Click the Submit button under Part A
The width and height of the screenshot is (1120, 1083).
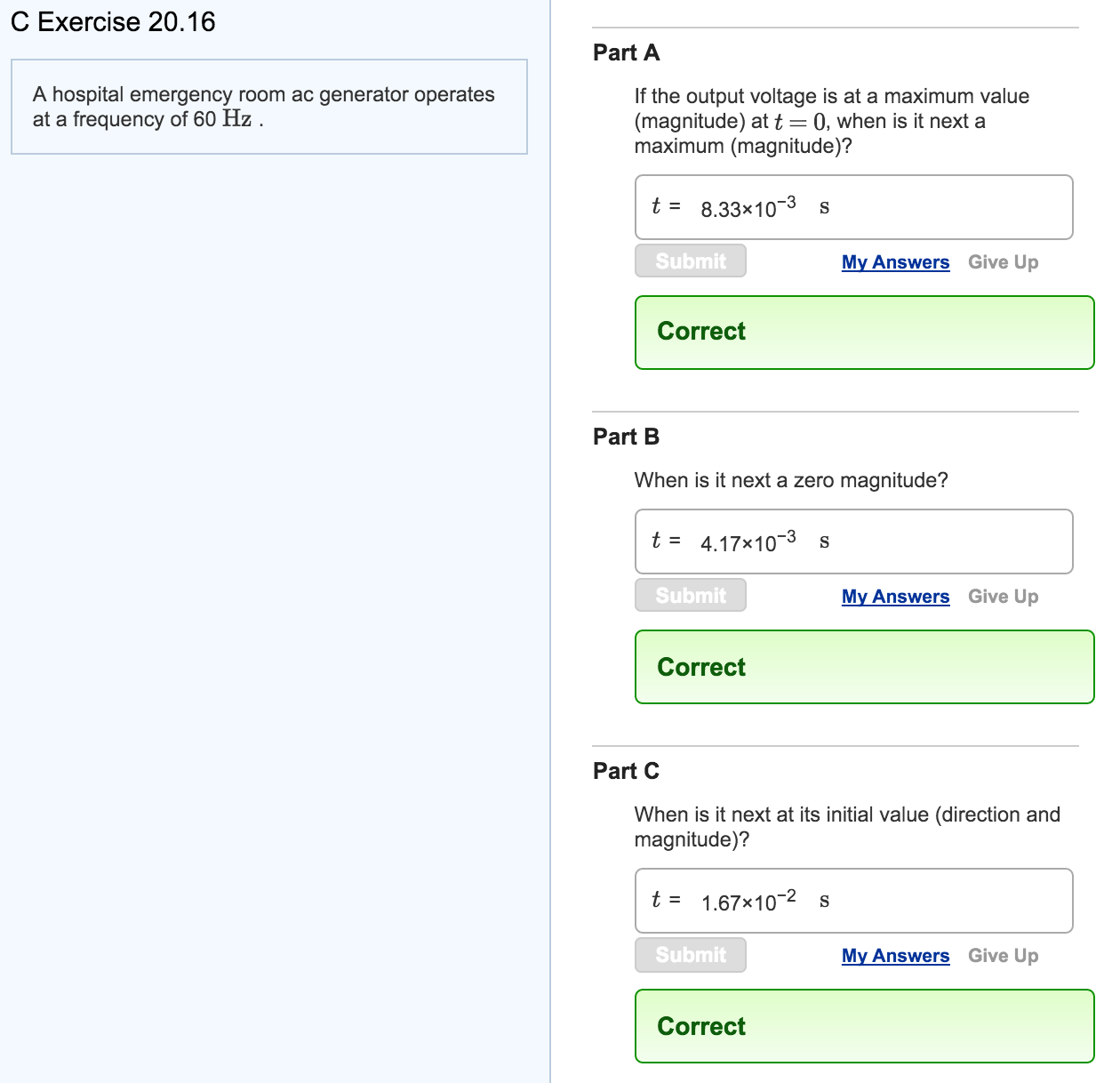(x=691, y=261)
